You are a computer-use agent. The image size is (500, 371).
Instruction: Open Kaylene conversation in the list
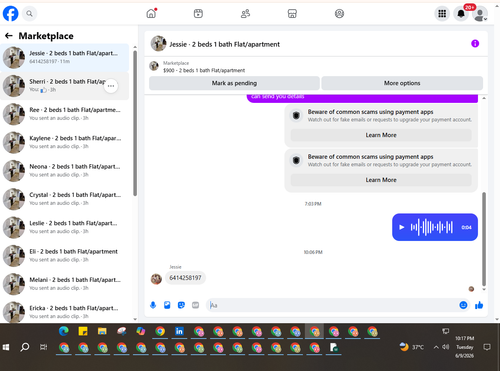pyautogui.click(x=65, y=142)
